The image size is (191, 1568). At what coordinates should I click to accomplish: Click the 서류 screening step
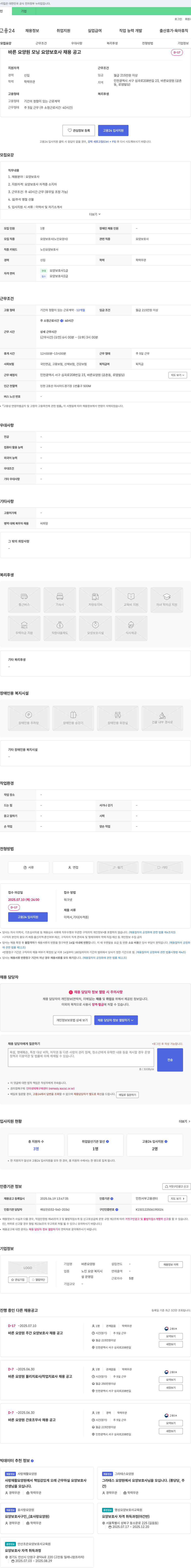29,867
